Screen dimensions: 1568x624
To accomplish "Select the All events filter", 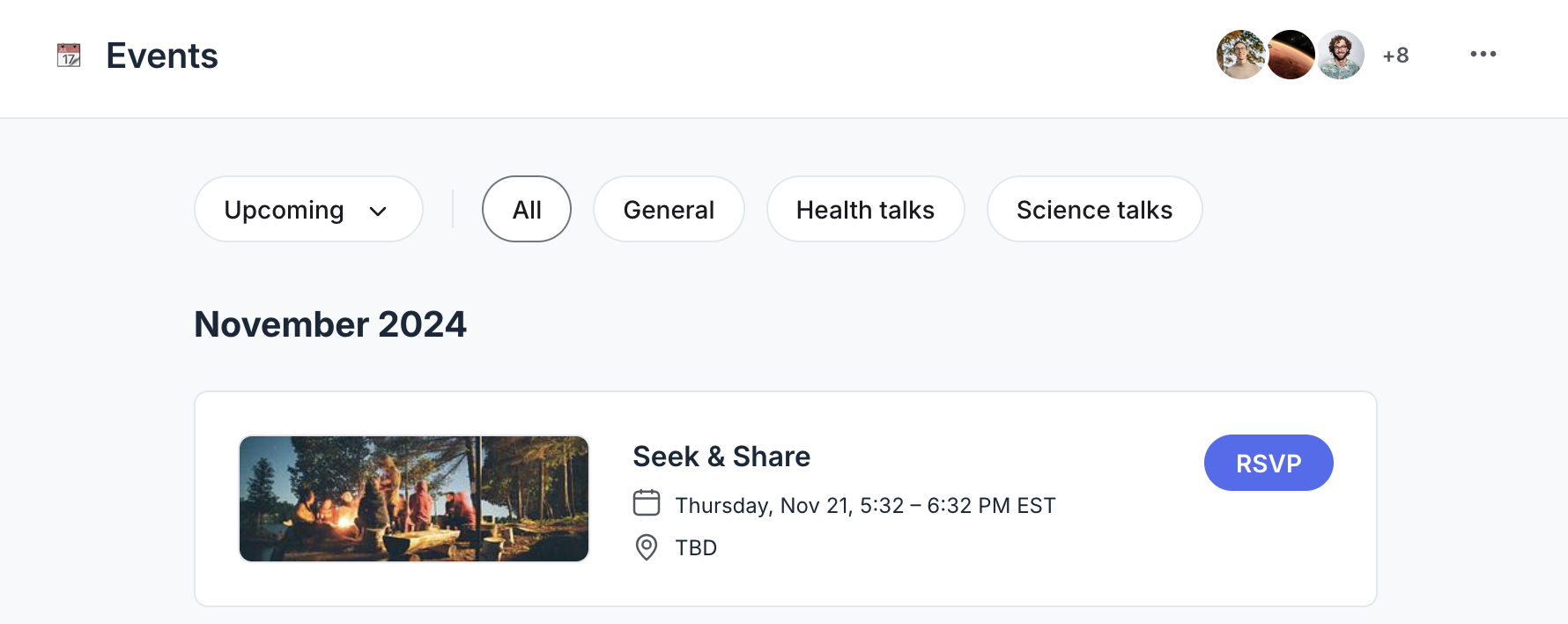I will [x=526, y=209].
